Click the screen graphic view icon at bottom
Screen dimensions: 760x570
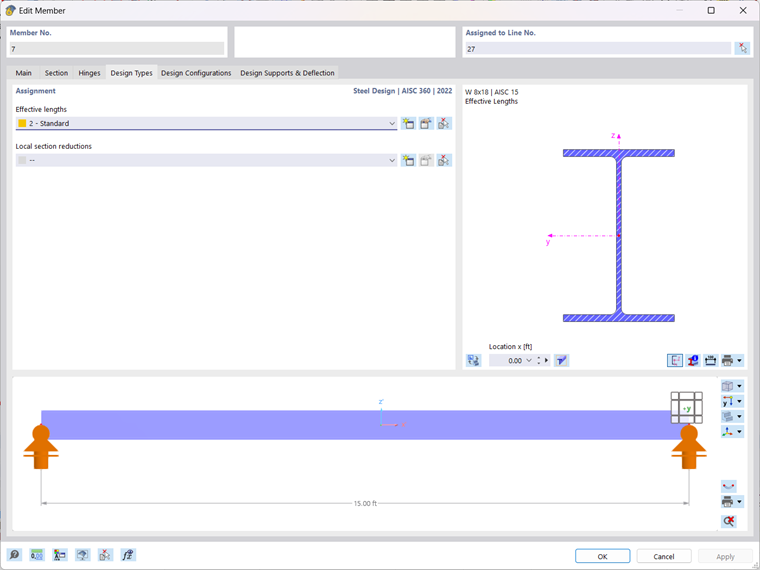point(83,555)
